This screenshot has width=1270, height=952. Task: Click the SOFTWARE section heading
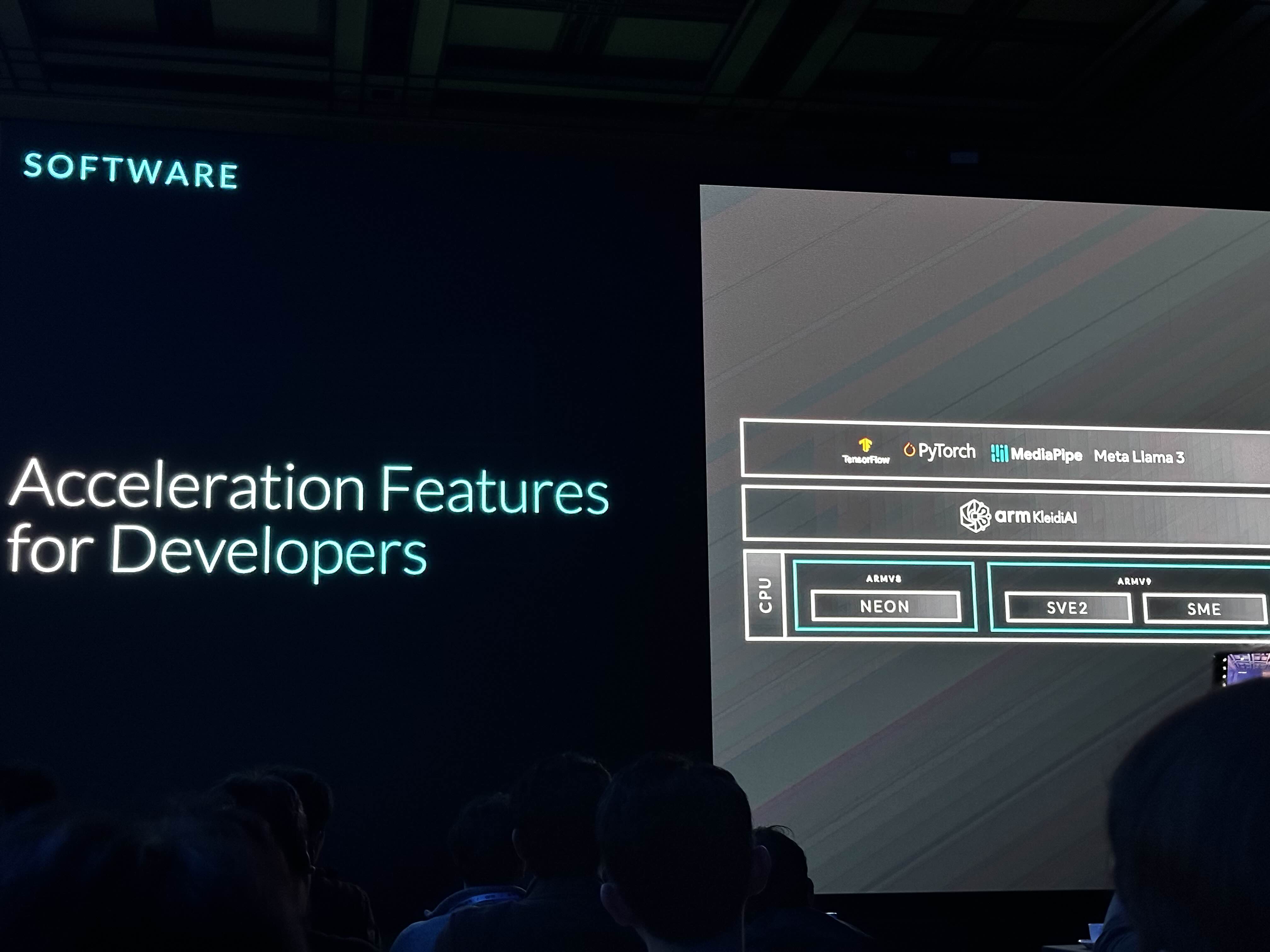click(x=130, y=170)
